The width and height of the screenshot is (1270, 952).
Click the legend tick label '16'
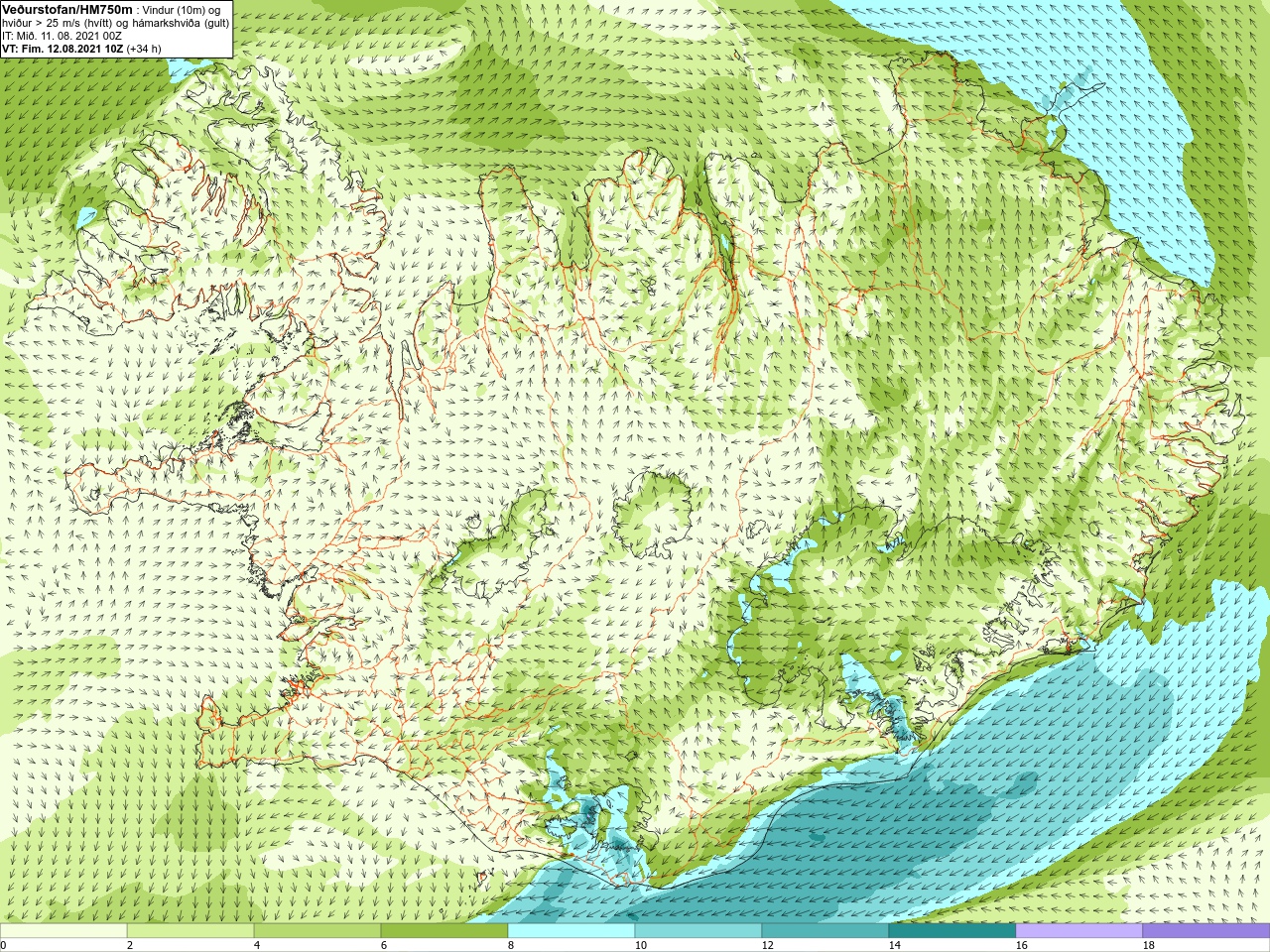click(1021, 945)
